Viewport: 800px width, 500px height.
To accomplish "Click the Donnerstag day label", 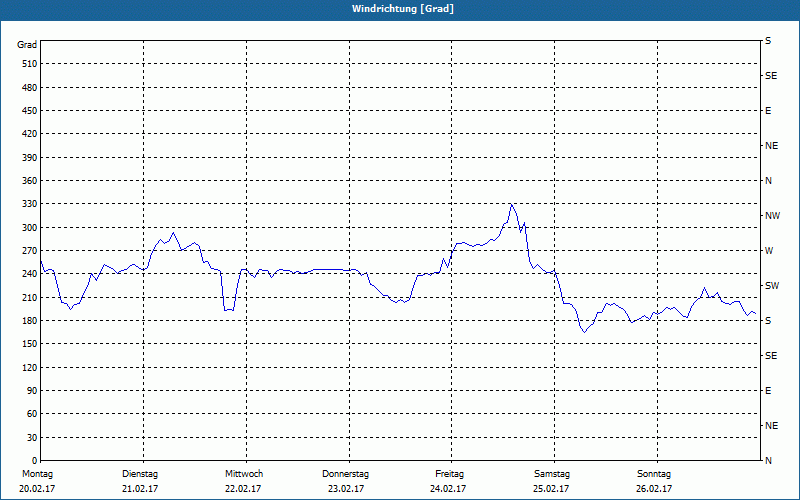I will pyautogui.click(x=345, y=474).
